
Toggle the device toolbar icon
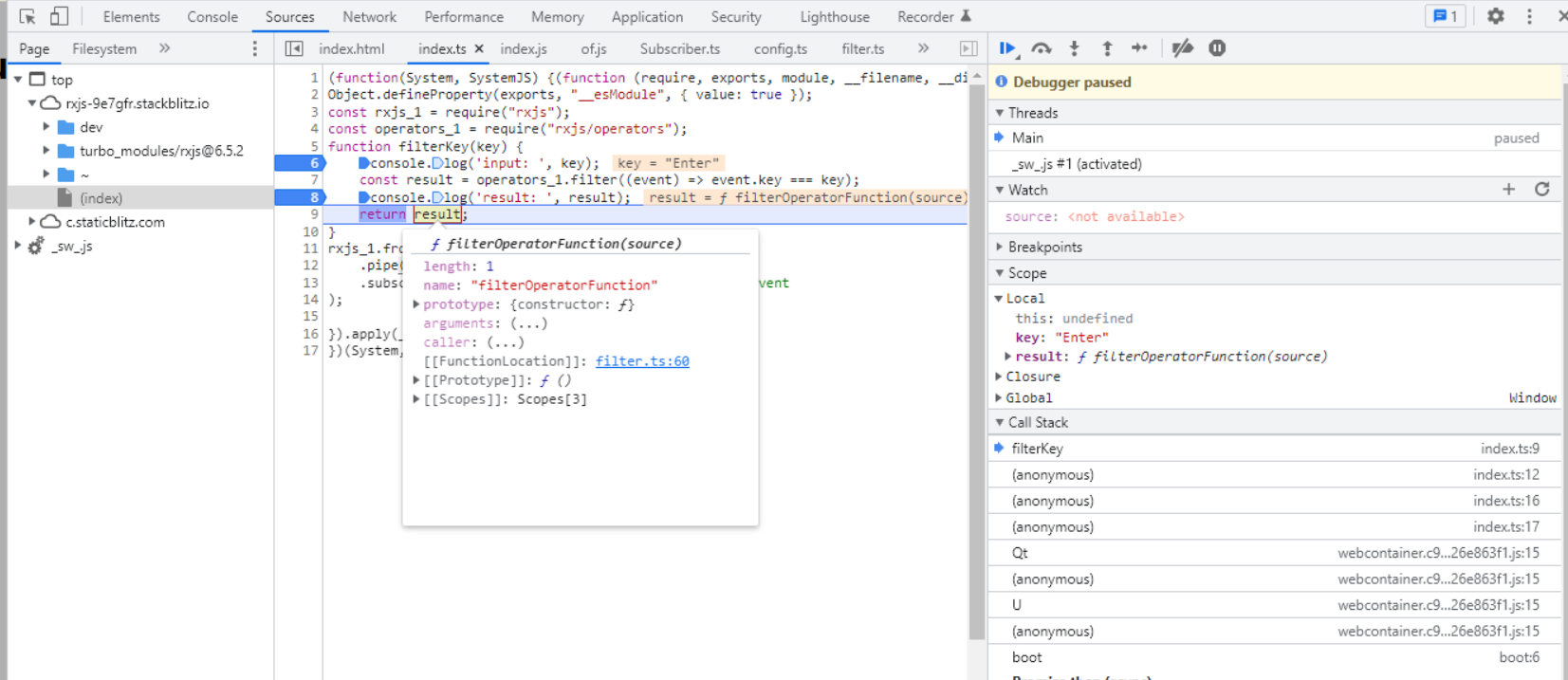(59, 16)
